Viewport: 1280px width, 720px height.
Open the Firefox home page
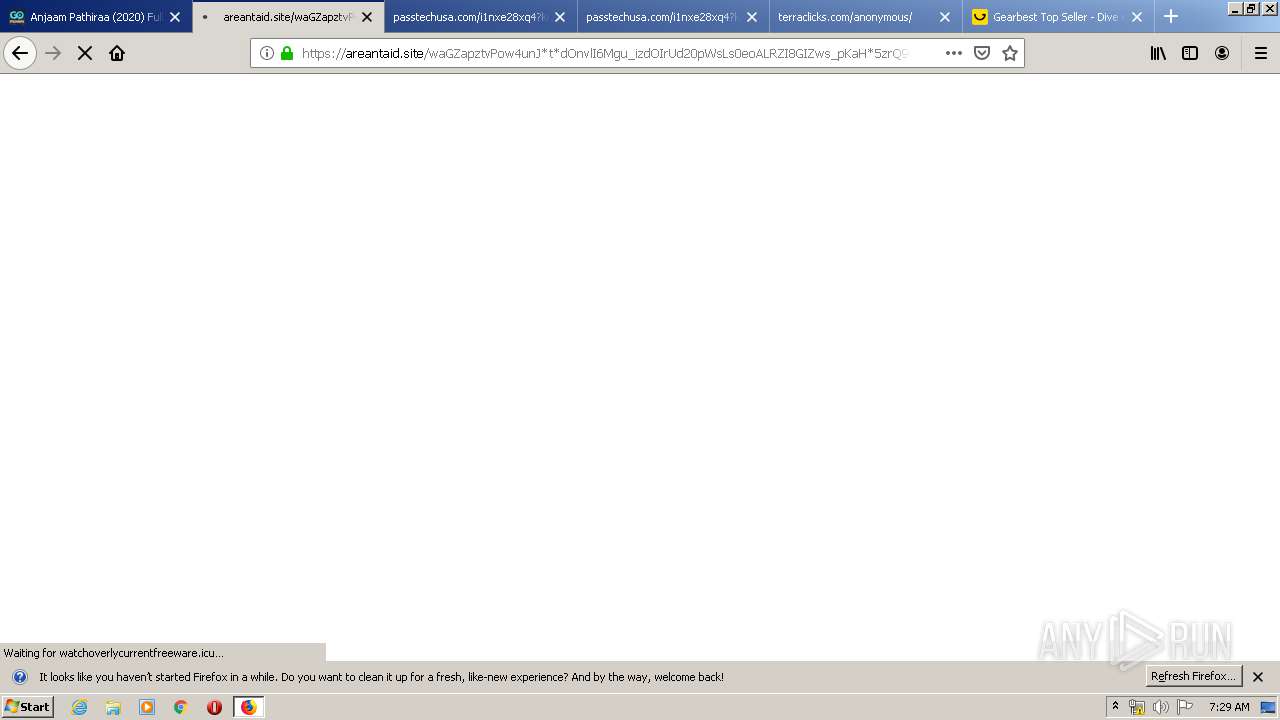pos(117,53)
